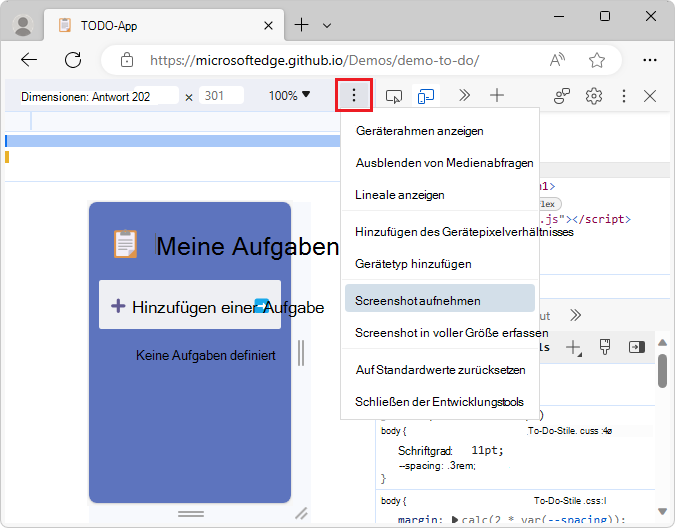Click the add-task plus icon in the app
675x528 pixels.
(118, 306)
